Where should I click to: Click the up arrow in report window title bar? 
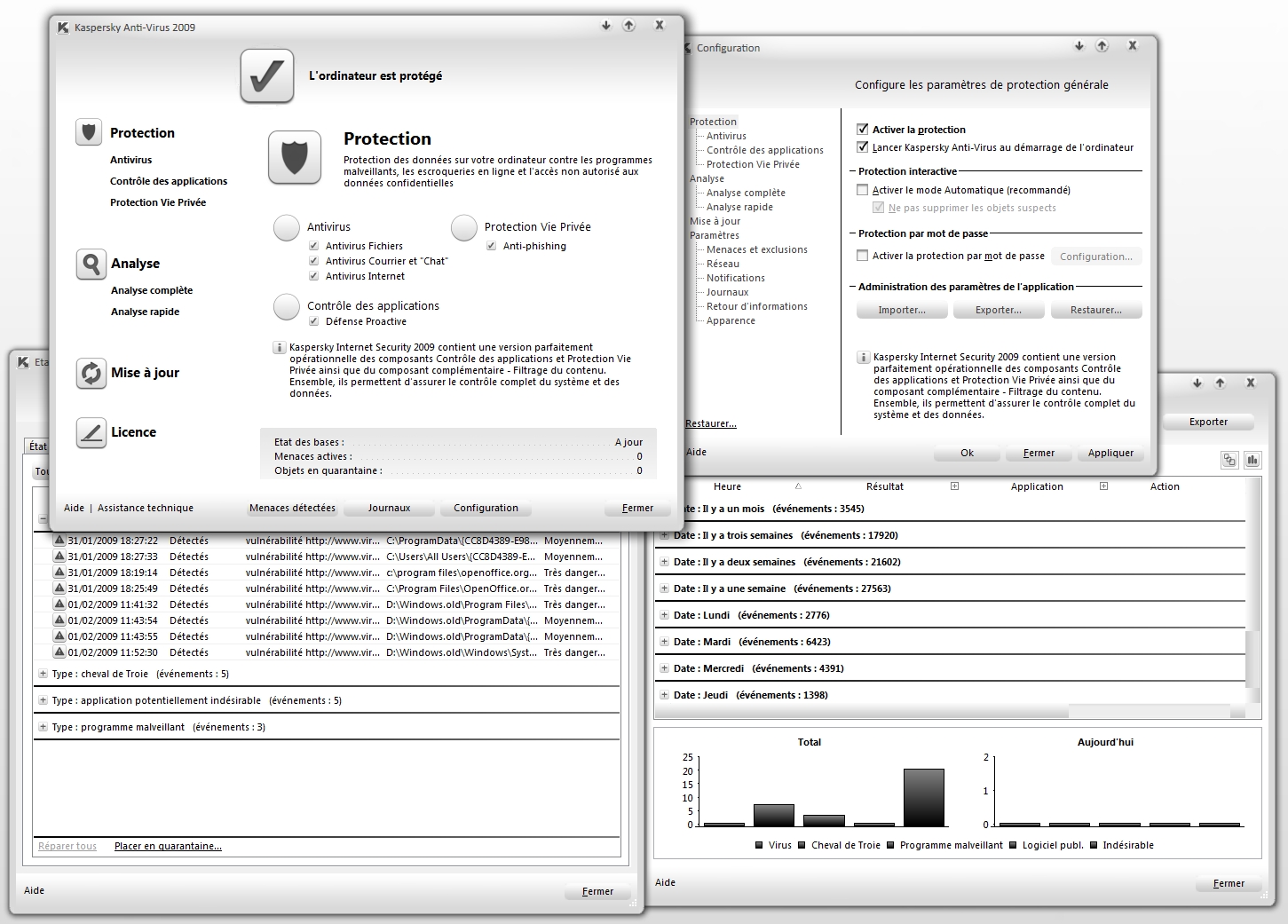pos(1220,383)
